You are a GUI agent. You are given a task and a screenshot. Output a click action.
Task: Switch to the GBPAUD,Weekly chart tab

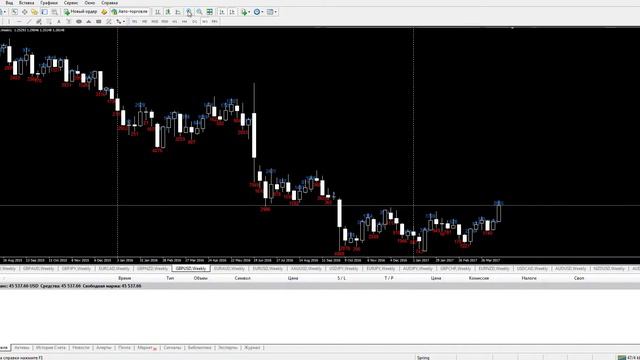click(x=39, y=269)
